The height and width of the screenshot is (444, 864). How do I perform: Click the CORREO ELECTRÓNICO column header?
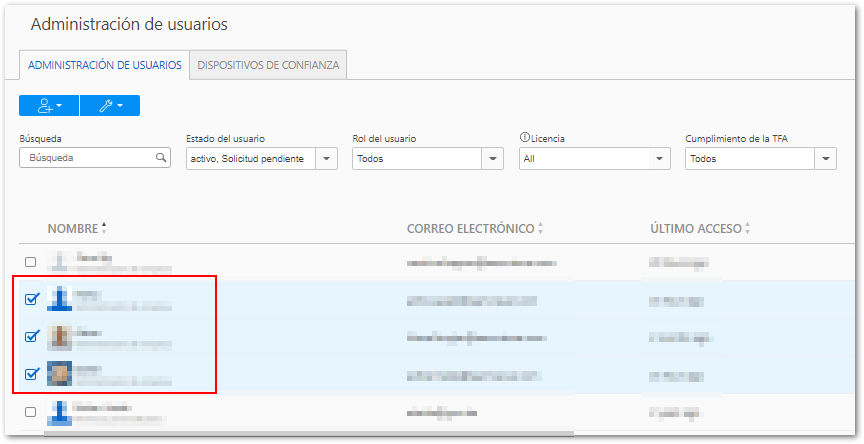(471, 229)
